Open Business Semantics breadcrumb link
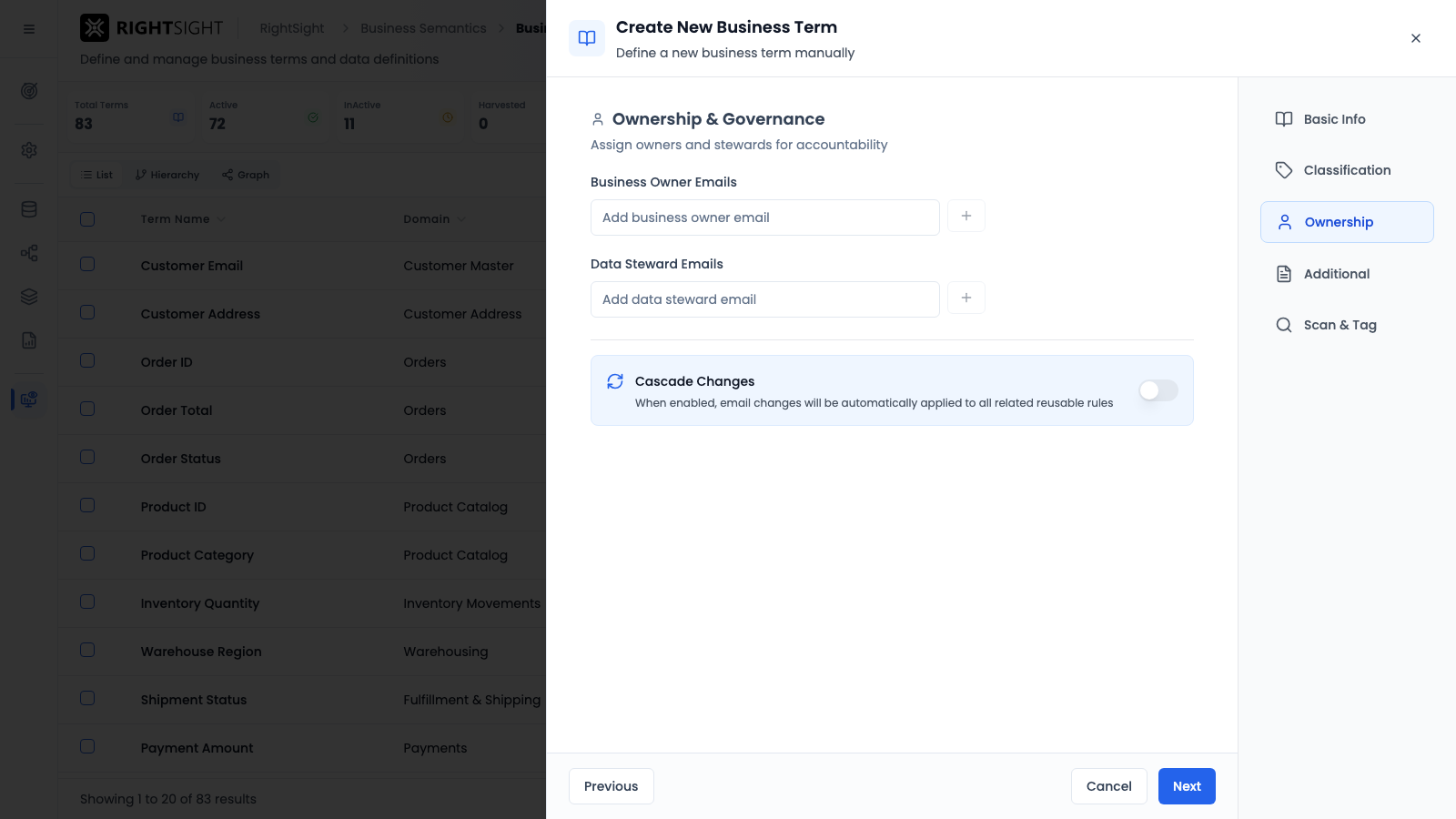 (423, 28)
